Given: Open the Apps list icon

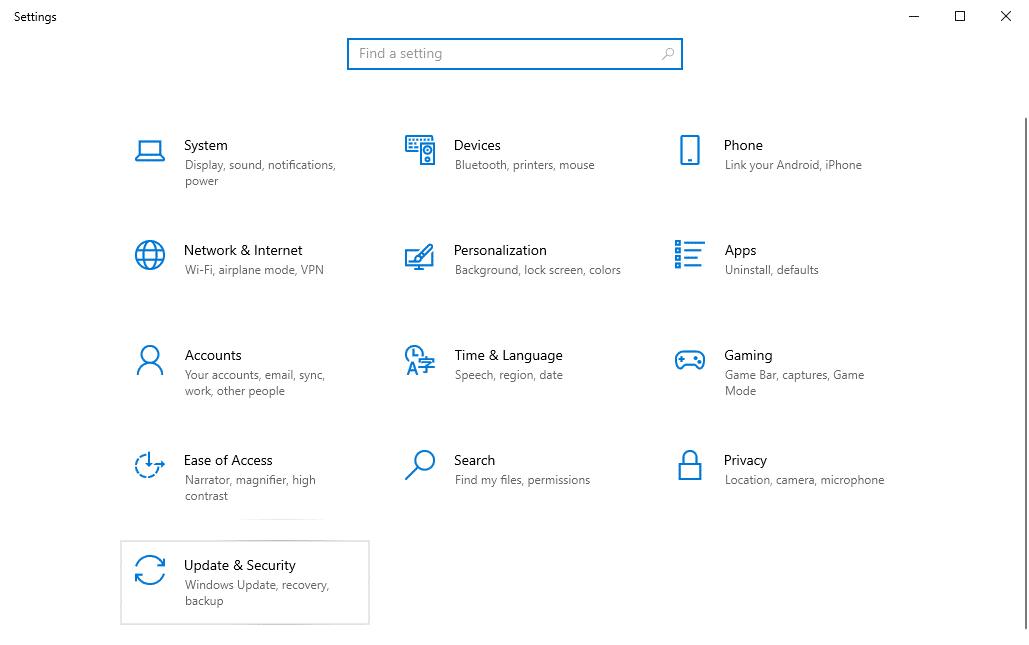Looking at the screenshot, I should click(x=689, y=255).
